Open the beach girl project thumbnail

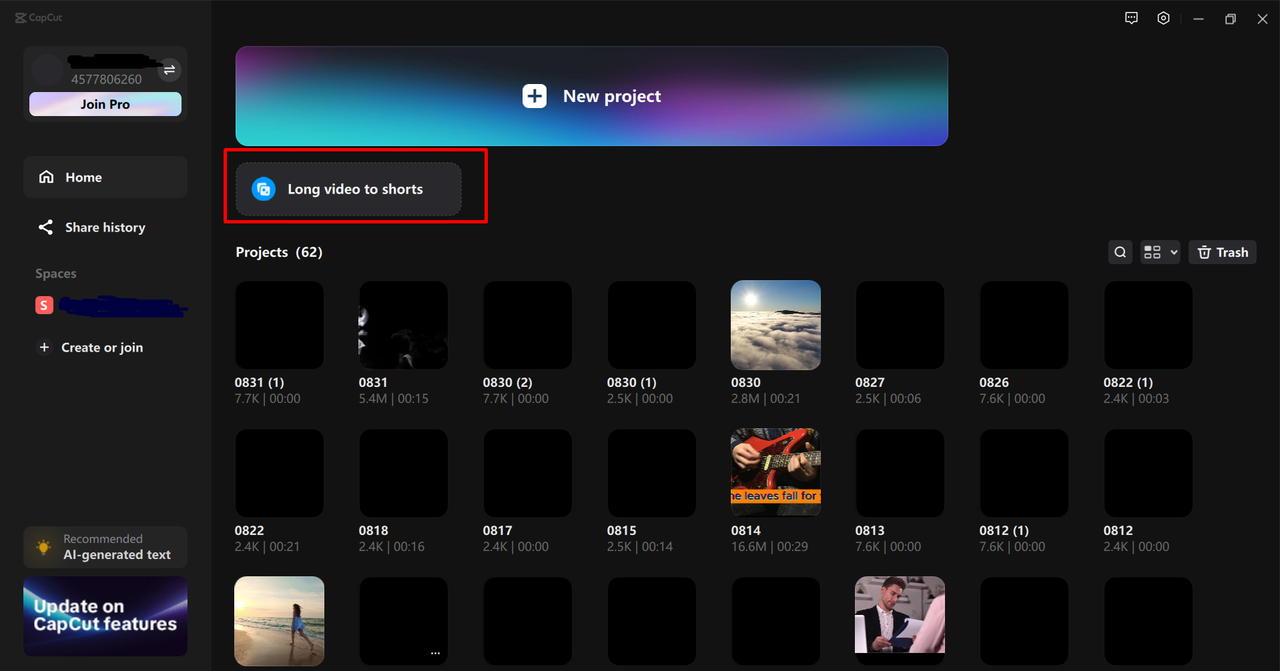tap(279, 621)
